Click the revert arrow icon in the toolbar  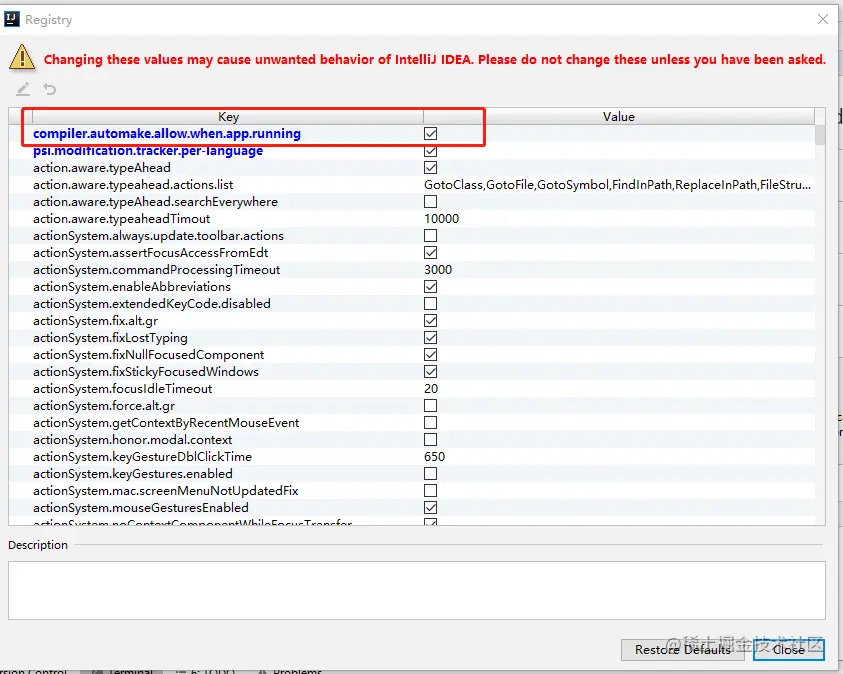(x=50, y=89)
